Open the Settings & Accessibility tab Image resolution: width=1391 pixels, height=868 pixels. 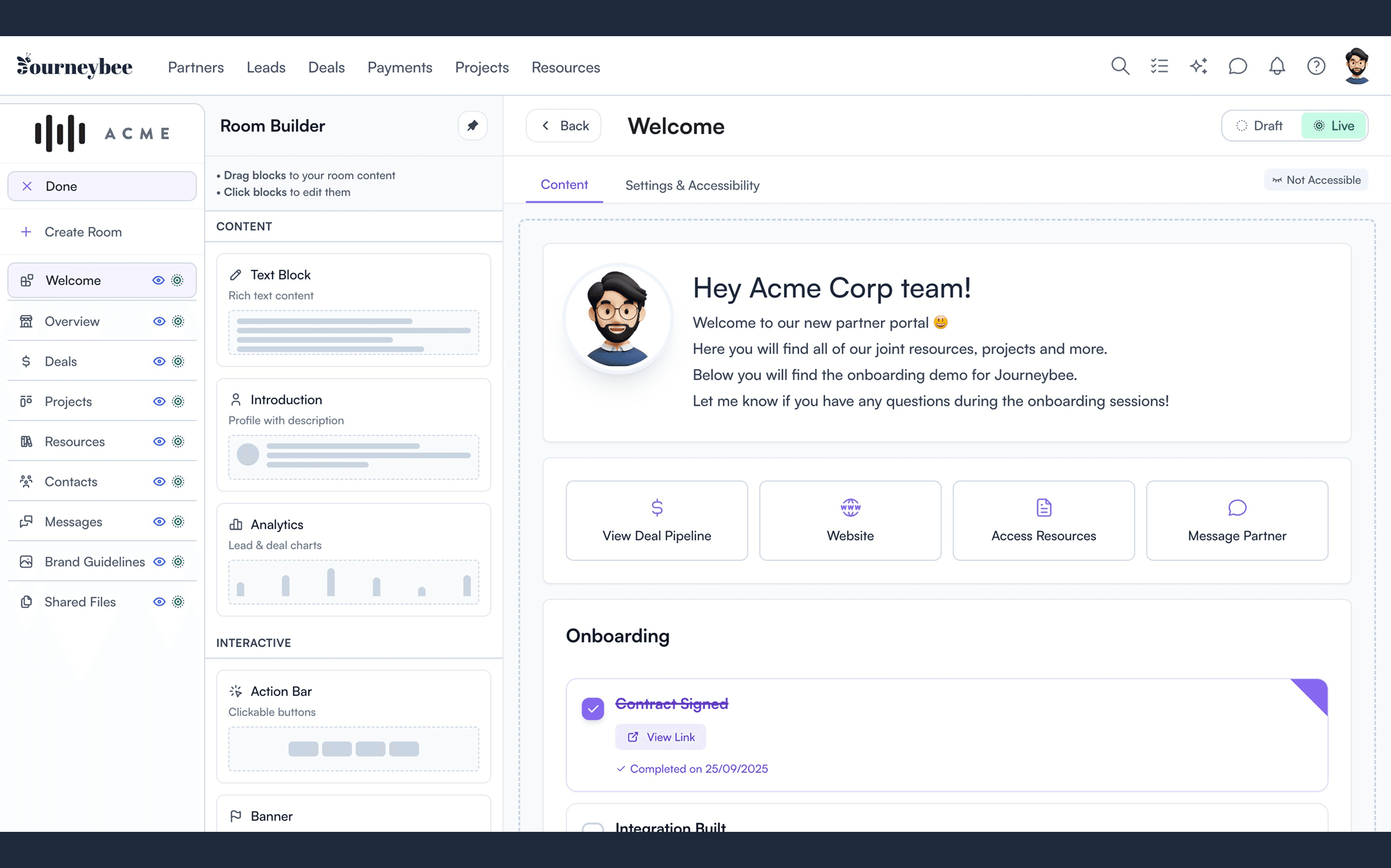tap(691, 186)
